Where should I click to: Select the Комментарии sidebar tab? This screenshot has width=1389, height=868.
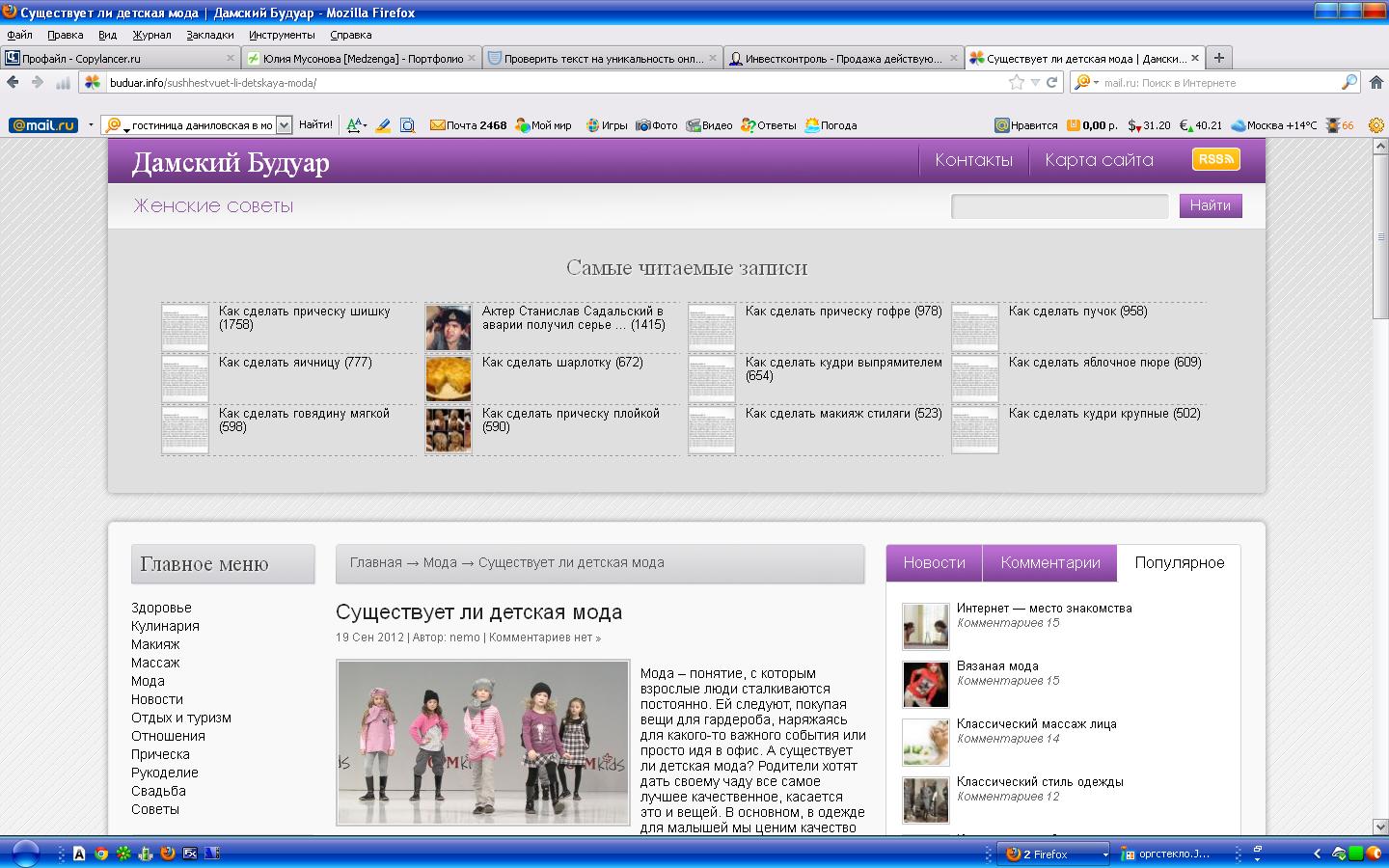pos(1050,563)
